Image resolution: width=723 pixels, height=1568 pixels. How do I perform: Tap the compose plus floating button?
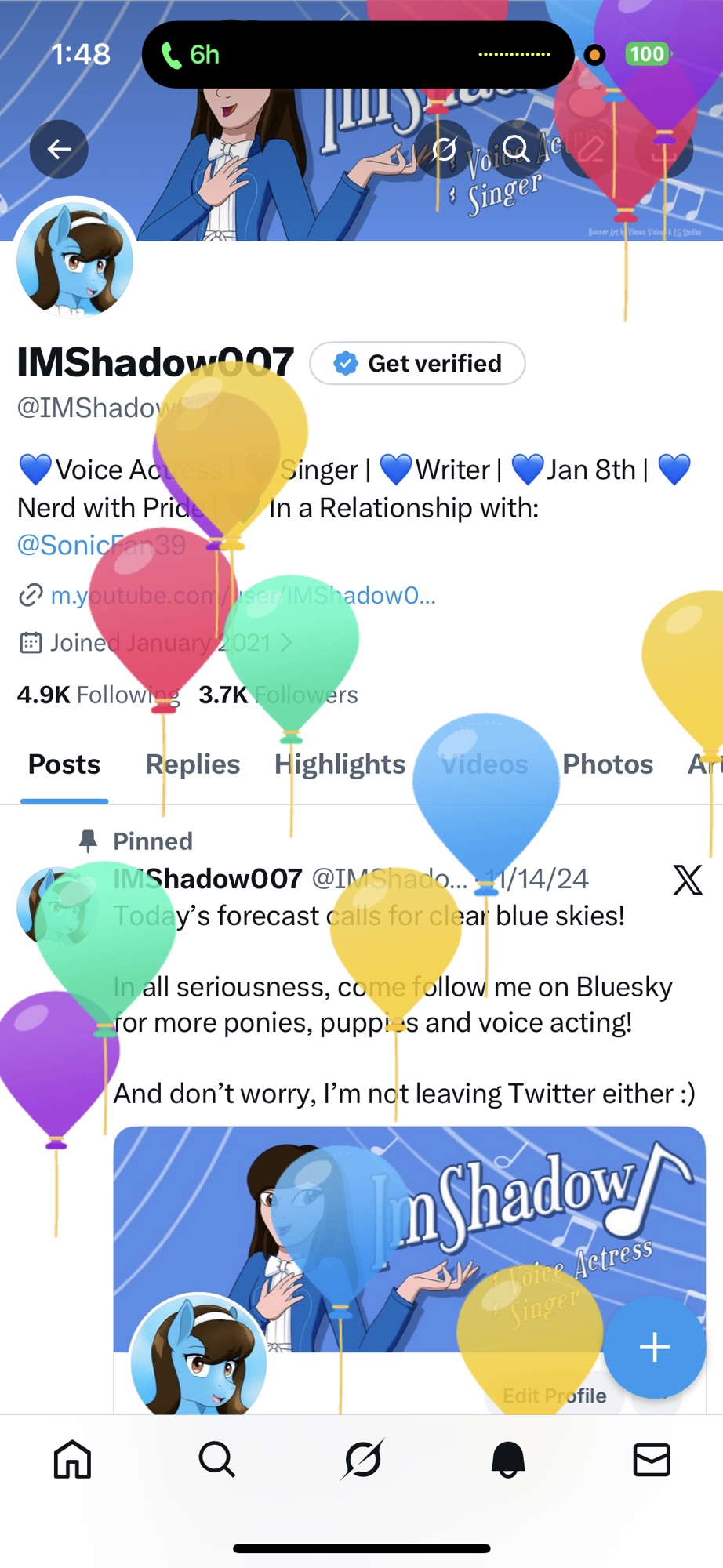[654, 1347]
